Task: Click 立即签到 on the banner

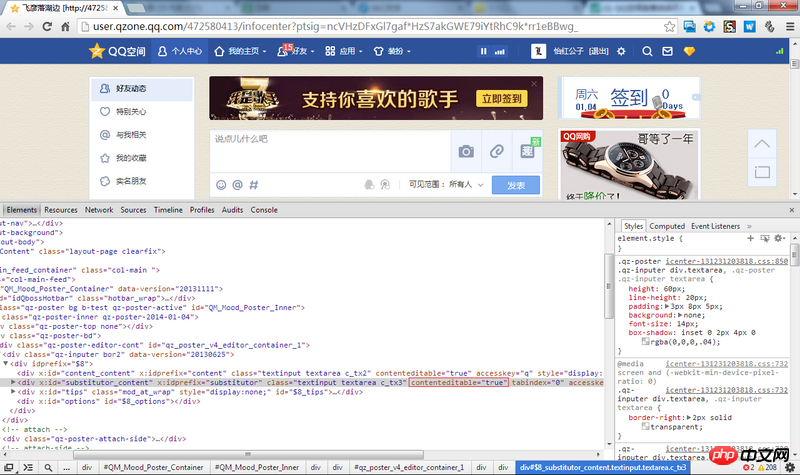Action: point(502,98)
